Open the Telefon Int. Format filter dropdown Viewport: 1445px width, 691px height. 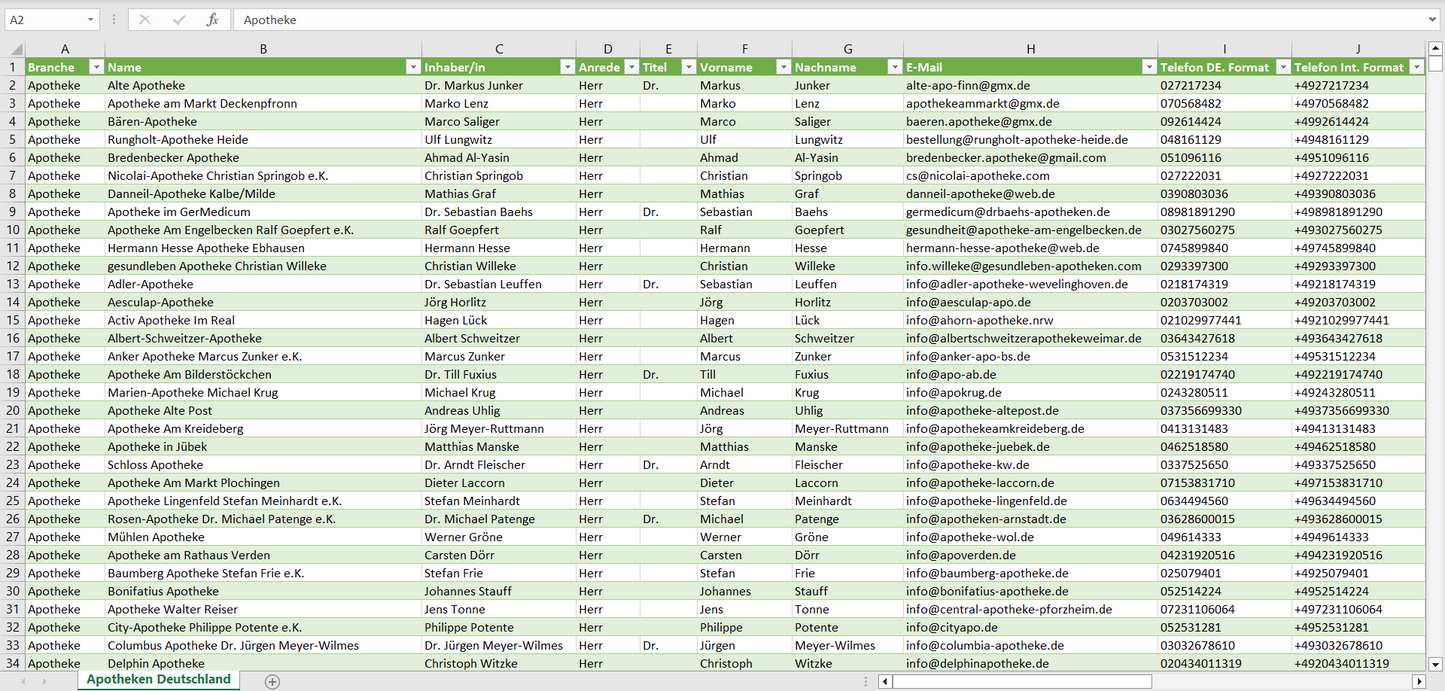pyautogui.click(x=1416, y=67)
